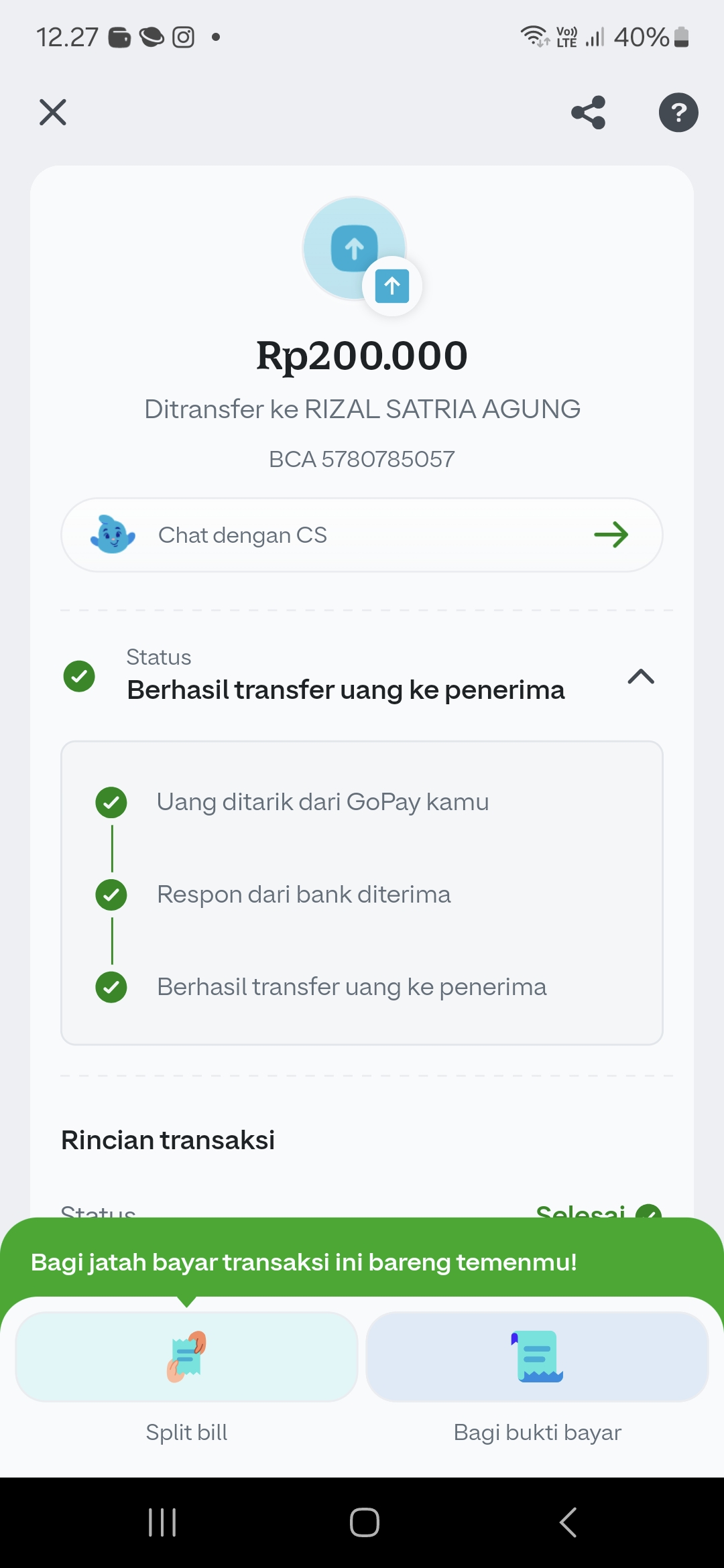
Task: Select the Split bill label
Action: pyautogui.click(x=186, y=1432)
